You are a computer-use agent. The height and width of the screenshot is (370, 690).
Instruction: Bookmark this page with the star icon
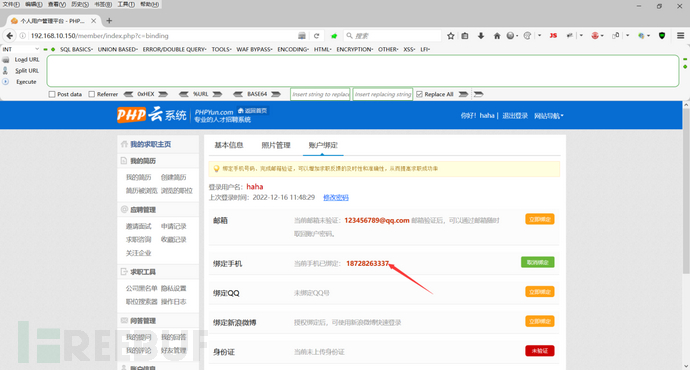pyautogui.click(x=451, y=36)
